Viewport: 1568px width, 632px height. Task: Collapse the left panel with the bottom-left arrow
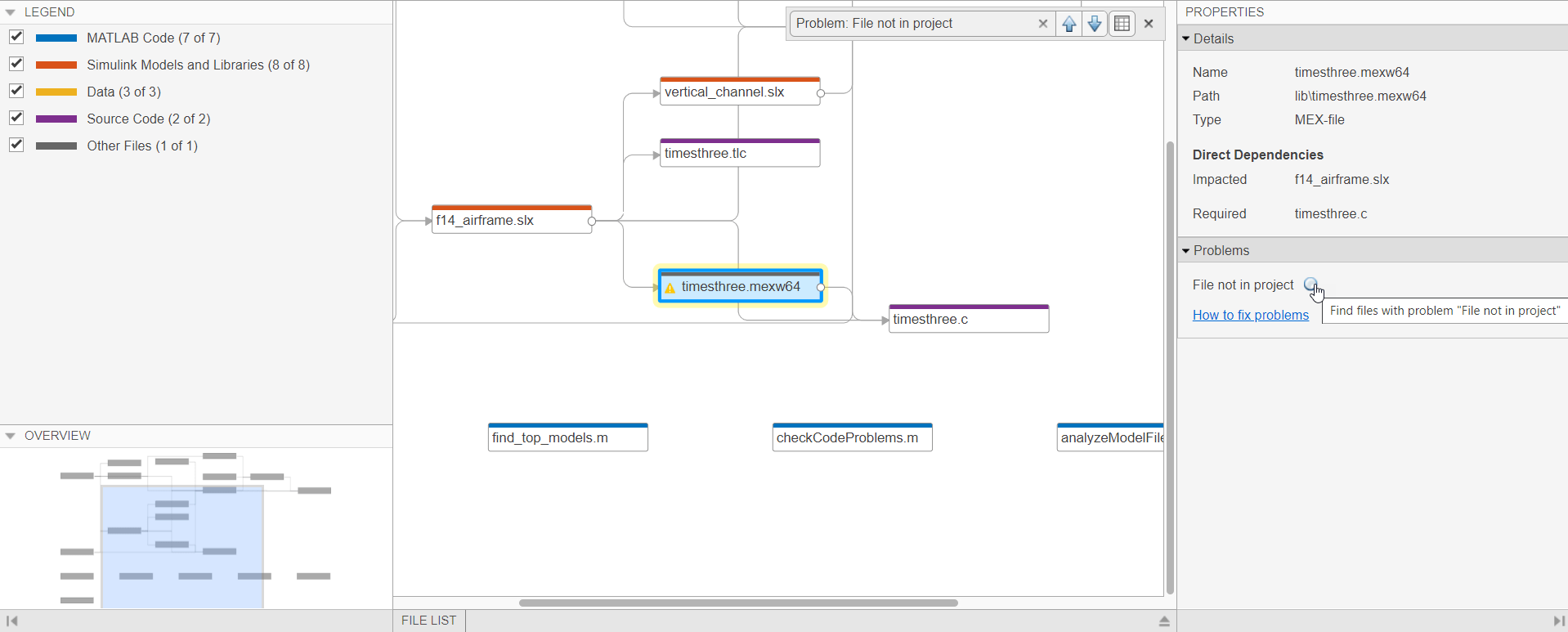click(11, 621)
